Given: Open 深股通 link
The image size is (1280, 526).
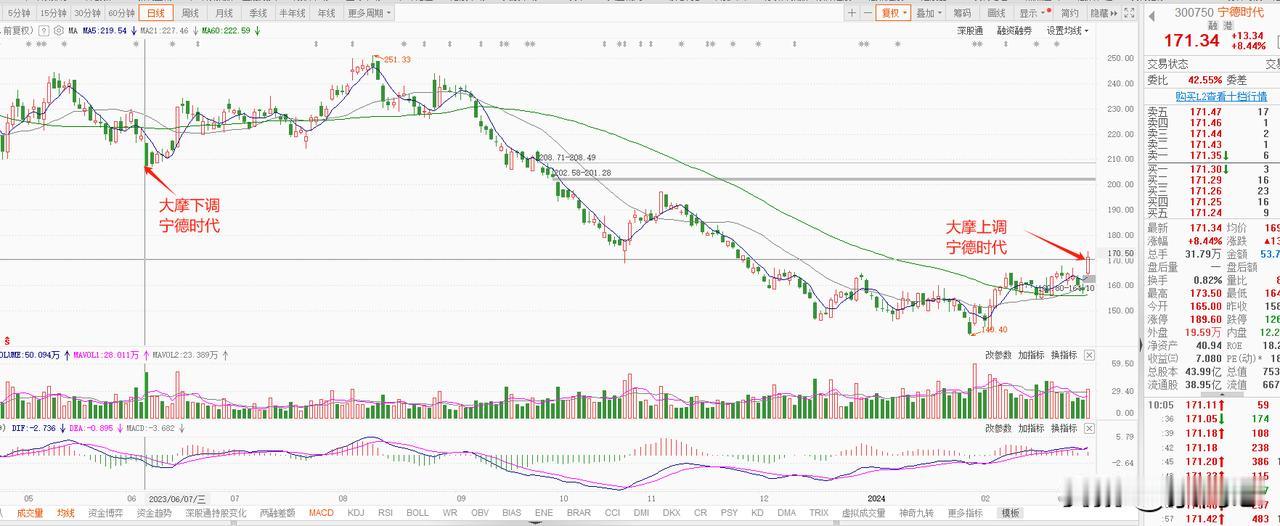Looking at the screenshot, I should pyautogui.click(x=970, y=31).
